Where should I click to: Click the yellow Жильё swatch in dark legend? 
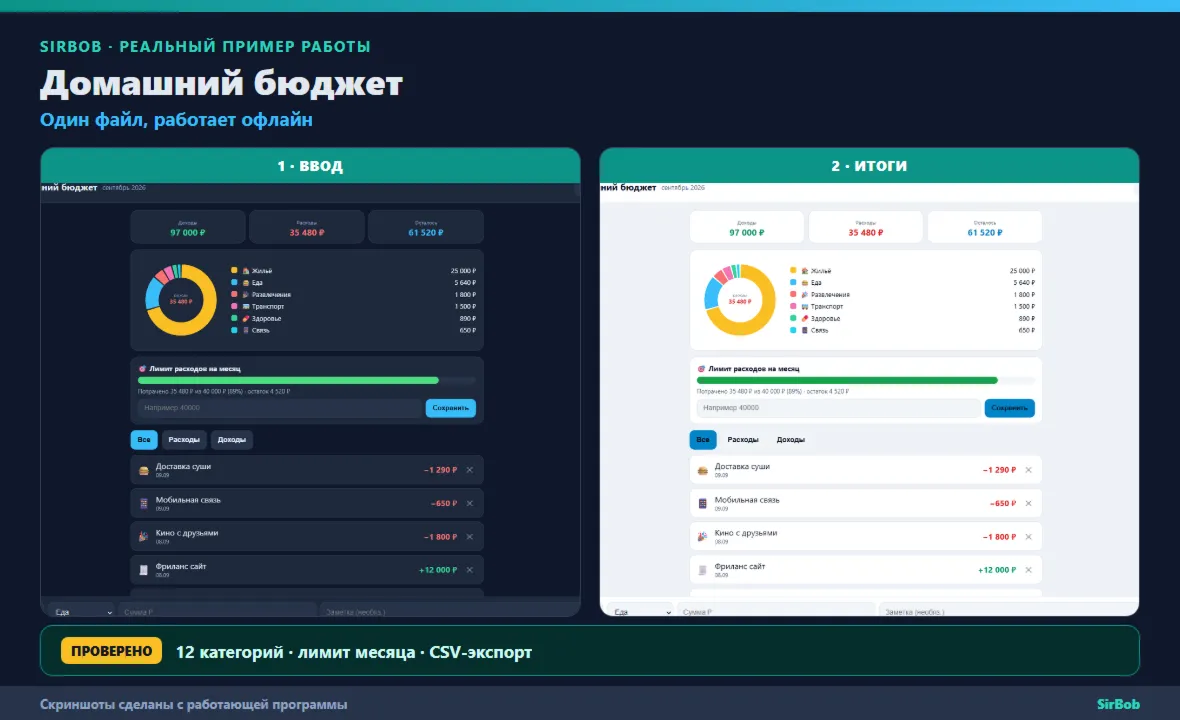coord(234,270)
